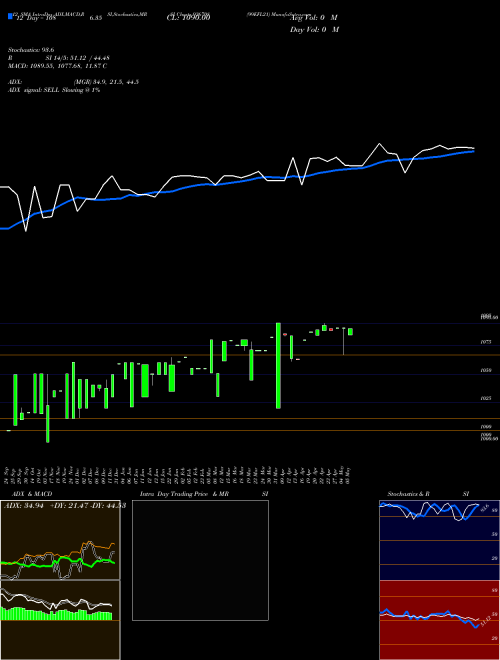The width and height of the screenshot is (500, 660).
Task: Click the last green candlestick on the chart
Action: (x=350, y=332)
